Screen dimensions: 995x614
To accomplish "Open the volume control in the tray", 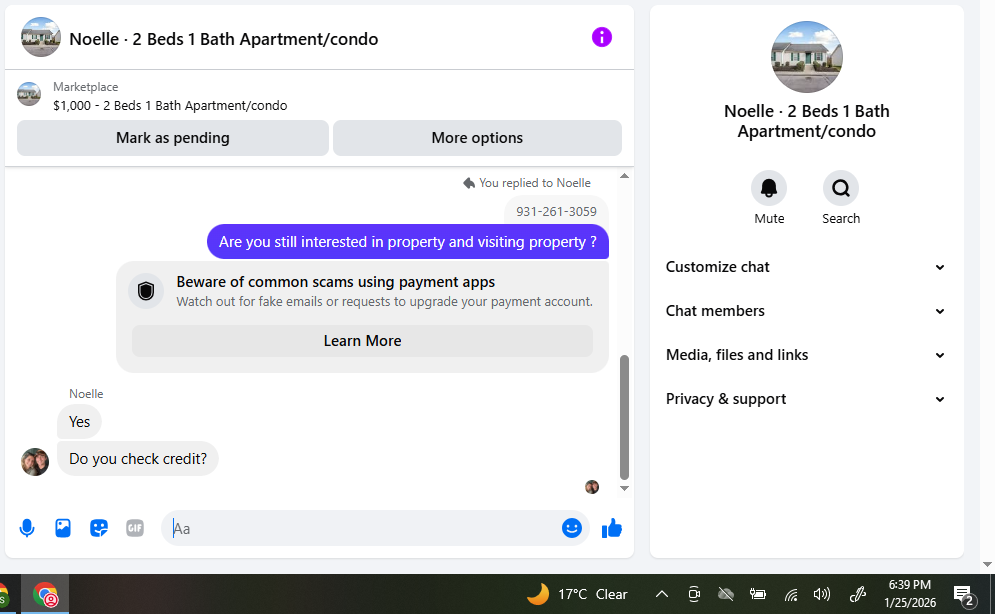I will click(822, 594).
